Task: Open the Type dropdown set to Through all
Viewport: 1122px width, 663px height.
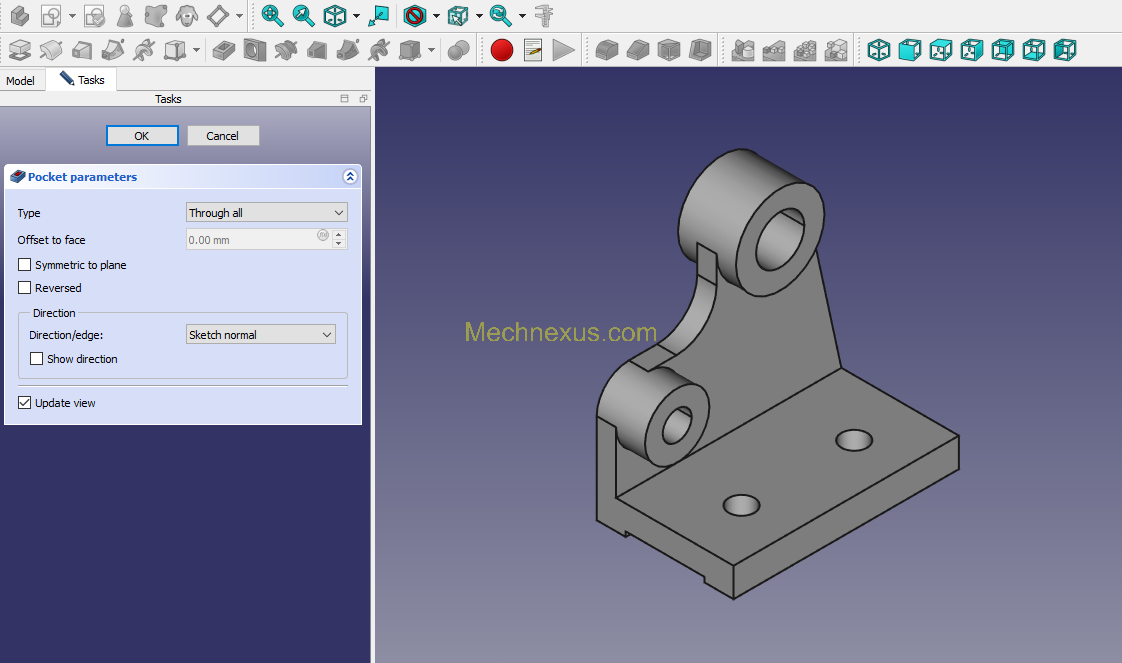Action: click(266, 212)
